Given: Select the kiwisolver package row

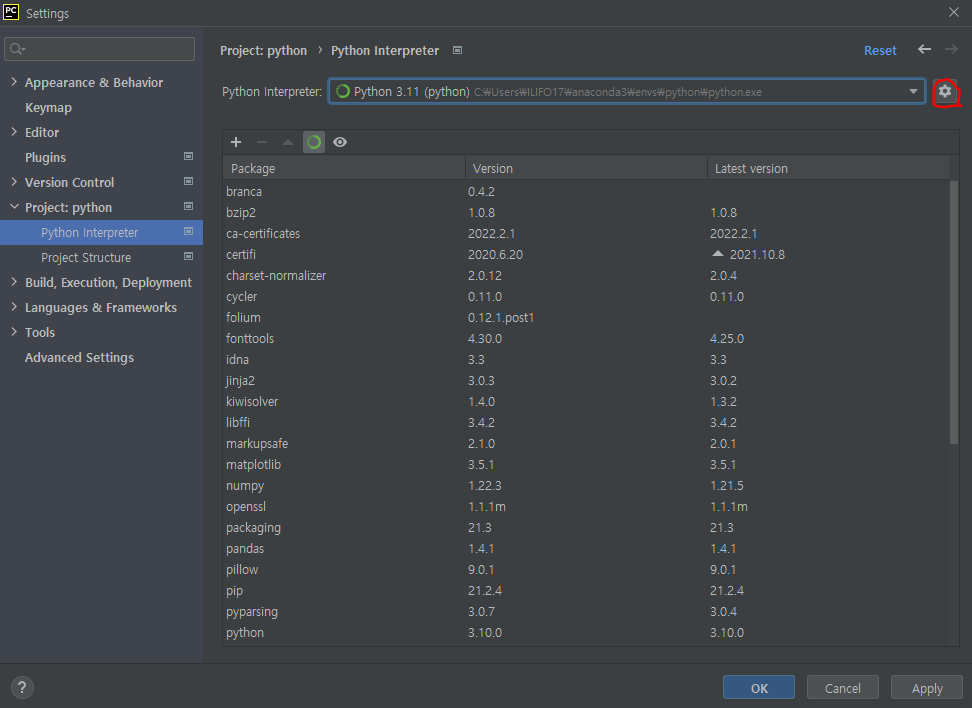Looking at the screenshot, I should [x=586, y=402].
